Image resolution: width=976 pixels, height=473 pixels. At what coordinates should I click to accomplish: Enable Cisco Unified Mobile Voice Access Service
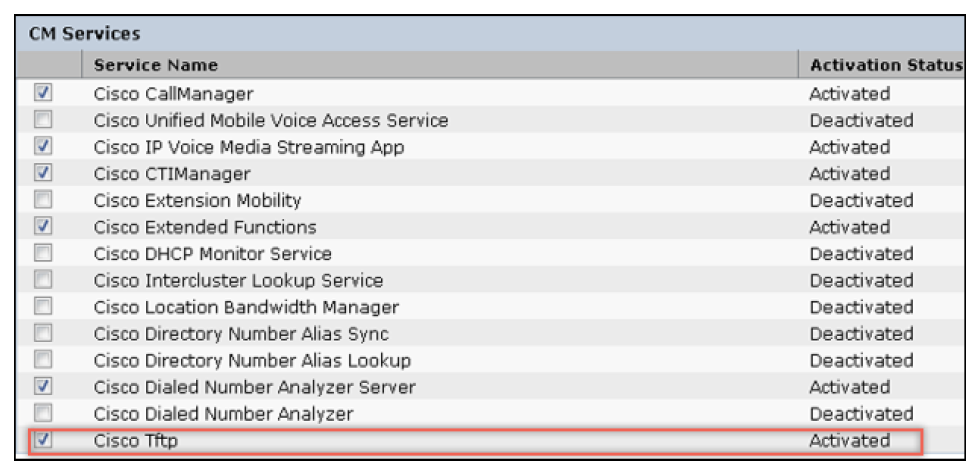43,119
